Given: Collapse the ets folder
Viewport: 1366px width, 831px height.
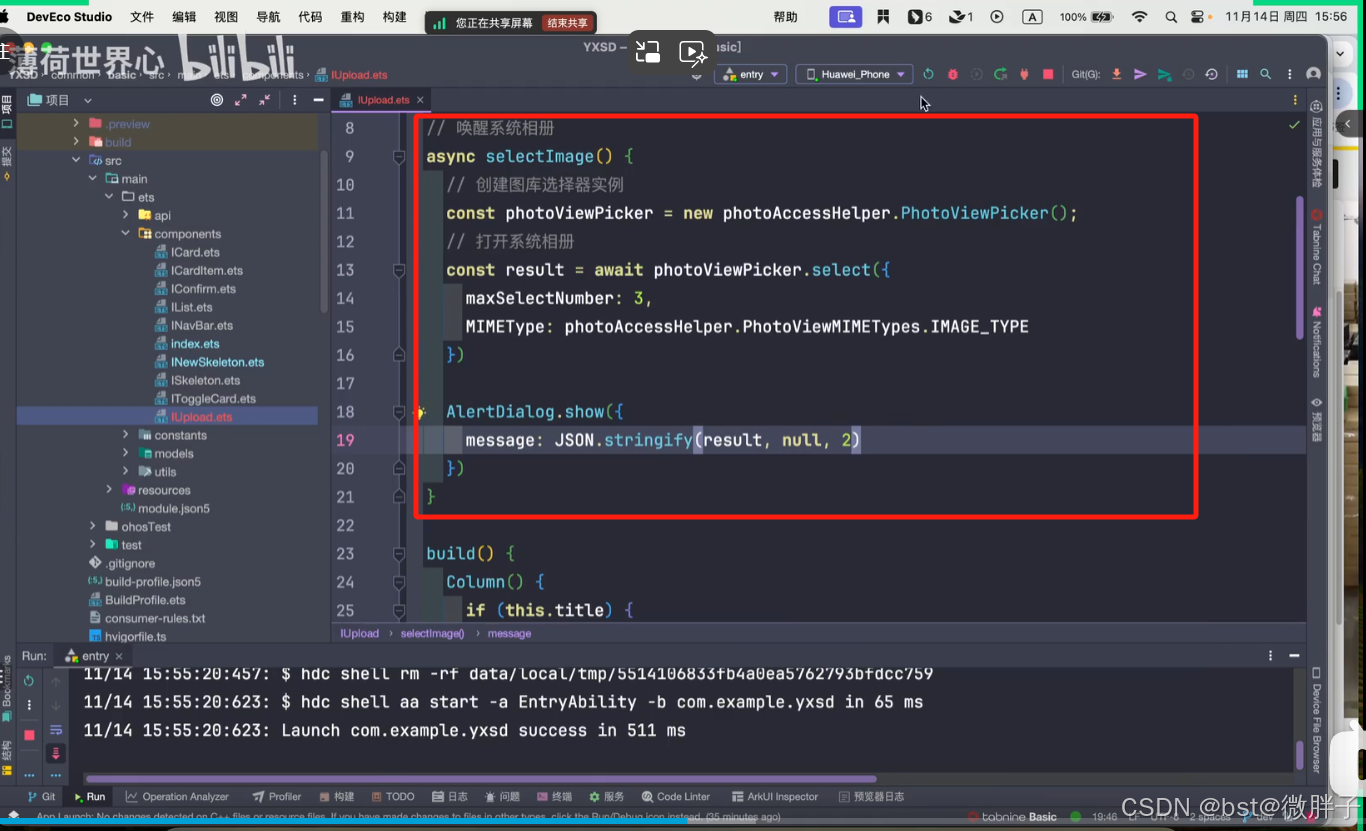Looking at the screenshot, I should tap(109, 197).
